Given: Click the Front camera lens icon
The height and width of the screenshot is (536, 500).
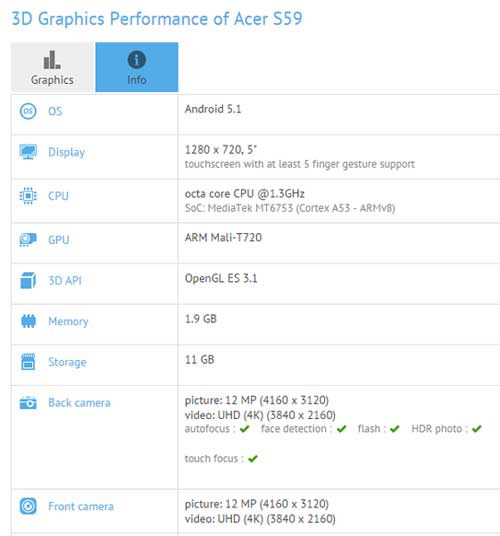Looking at the screenshot, I should tap(28, 506).
